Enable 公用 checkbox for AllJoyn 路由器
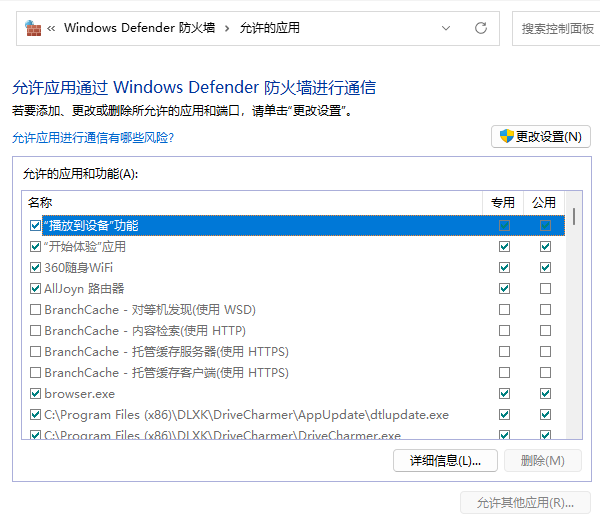This screenshot has height=526, width=600. coord(545,288)
